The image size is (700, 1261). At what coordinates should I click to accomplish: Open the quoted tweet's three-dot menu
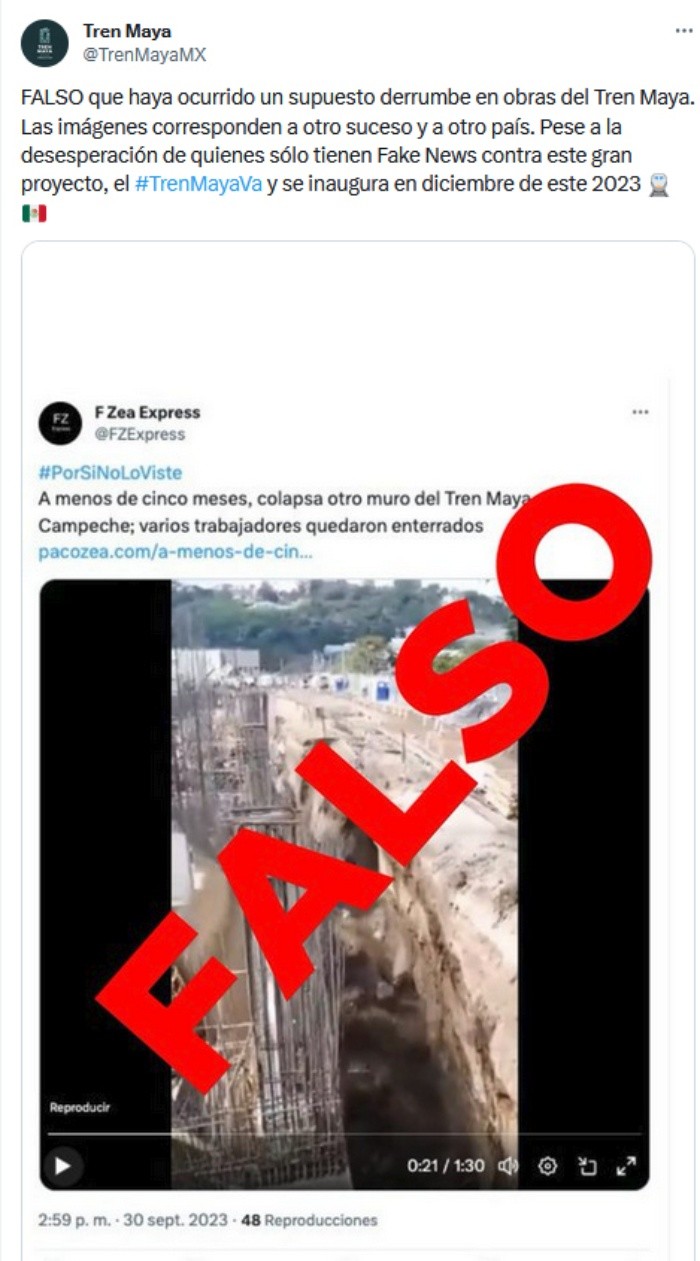point(640,412)
